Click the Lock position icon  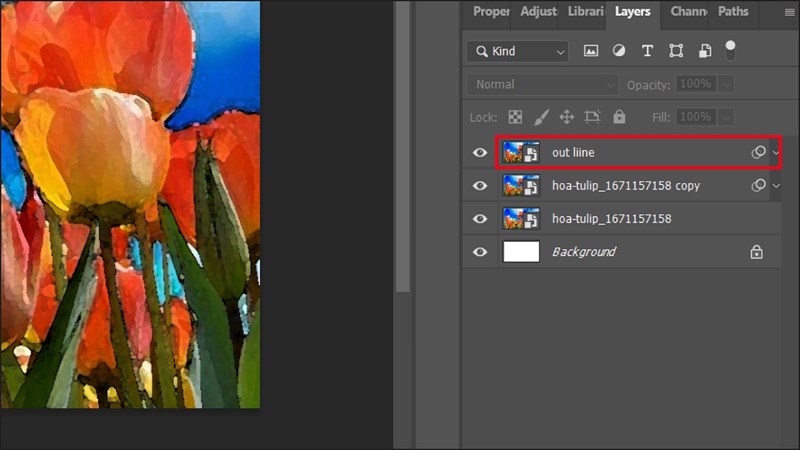pyautogui.click(x=567, y=117)
